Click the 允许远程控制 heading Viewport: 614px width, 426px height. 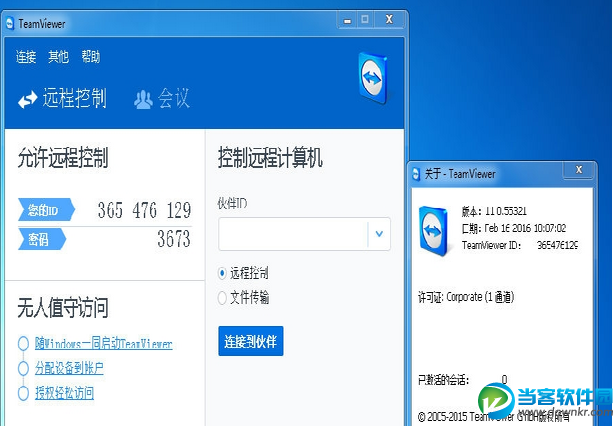(63, 158)
